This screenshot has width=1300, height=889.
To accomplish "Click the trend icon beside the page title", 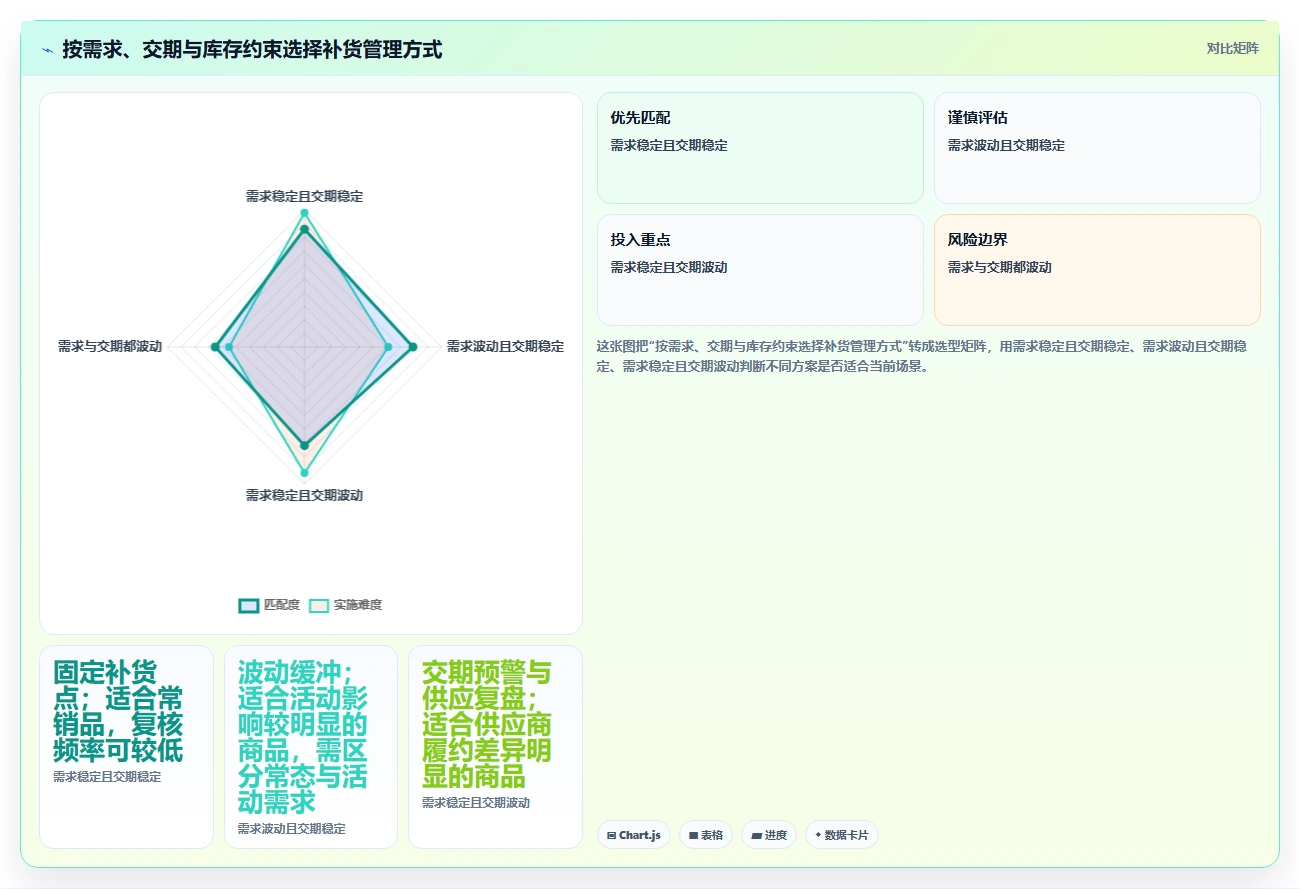I will tap(47, 50).
